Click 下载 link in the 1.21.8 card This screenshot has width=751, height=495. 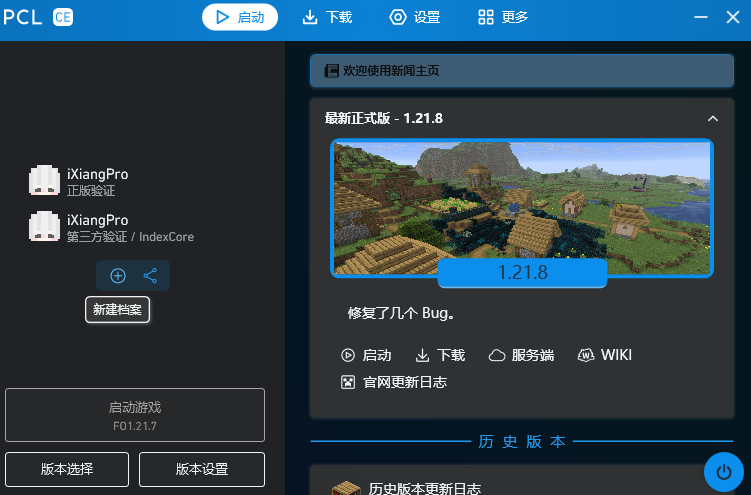[x=440, y=355]
